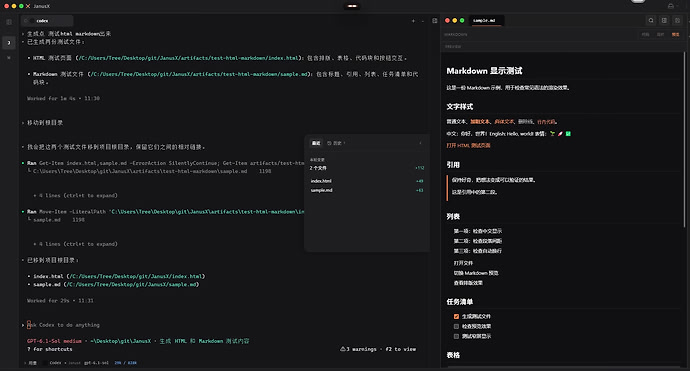This screenshot has width=690, height=371.
Task: Select the first highlighted tab in the changes popup
Action: (x=316, y=143)
